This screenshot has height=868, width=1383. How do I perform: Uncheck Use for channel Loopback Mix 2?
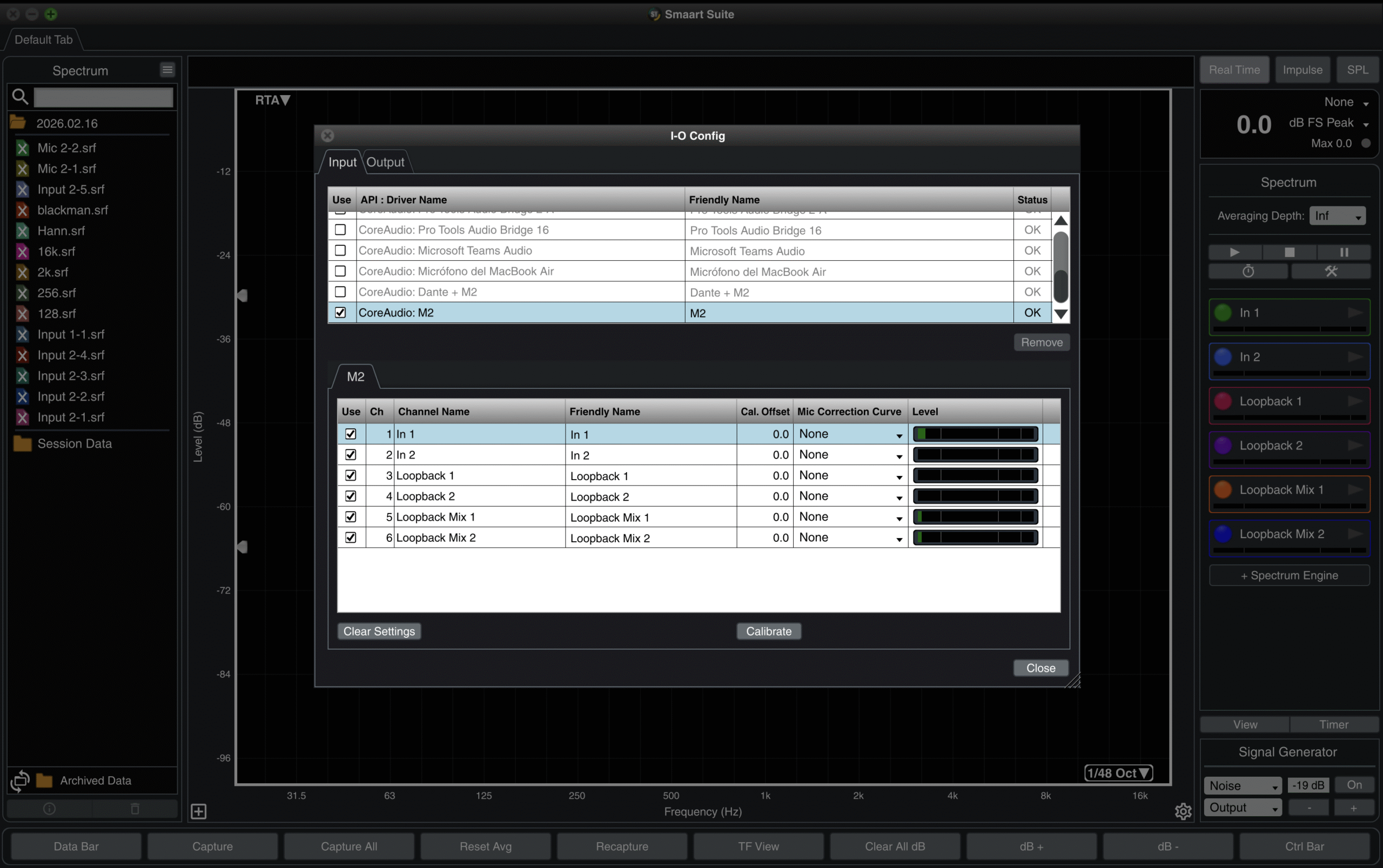[351, 537]
